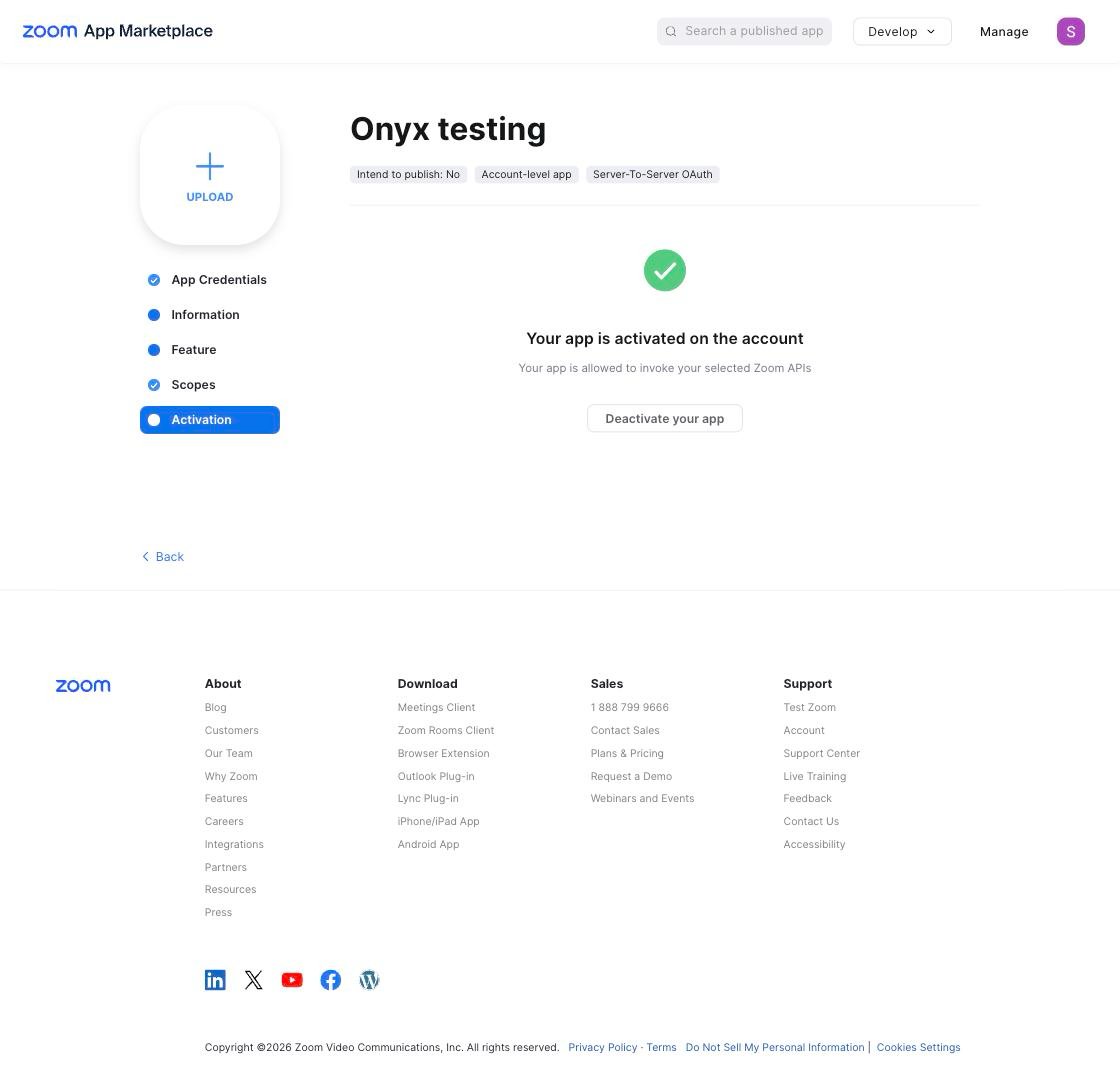Open the Blog footer link
The height and width of the screenshot is (1078, 1120).
(215, 707)
